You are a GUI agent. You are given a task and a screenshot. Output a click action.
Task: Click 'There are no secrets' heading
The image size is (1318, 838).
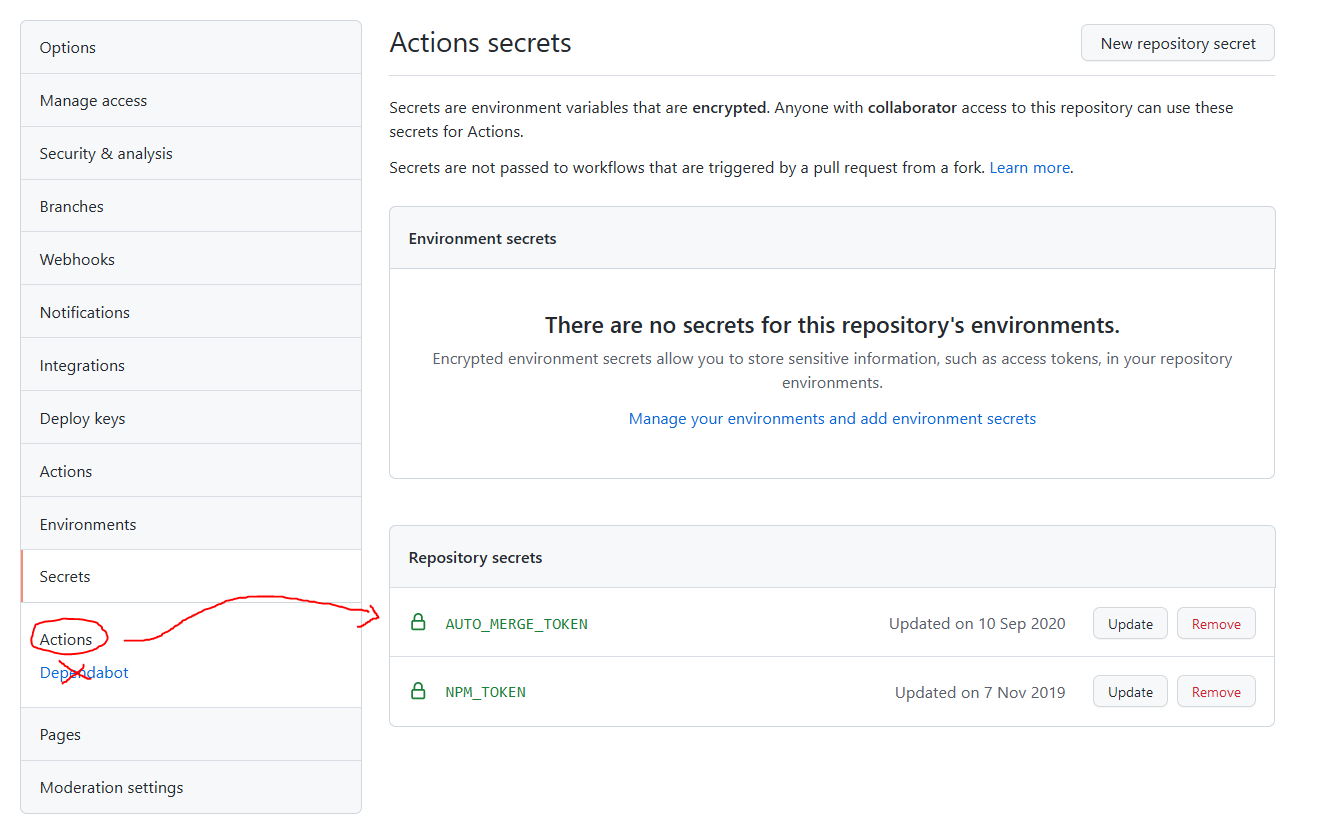pyautogui.click(x=832, y=325)
